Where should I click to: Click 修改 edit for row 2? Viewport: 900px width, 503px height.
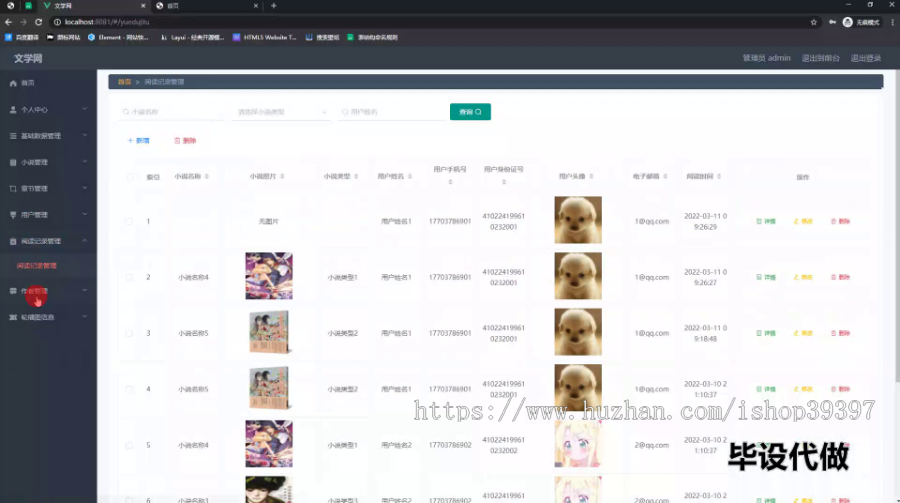click(x=803, y=277)
